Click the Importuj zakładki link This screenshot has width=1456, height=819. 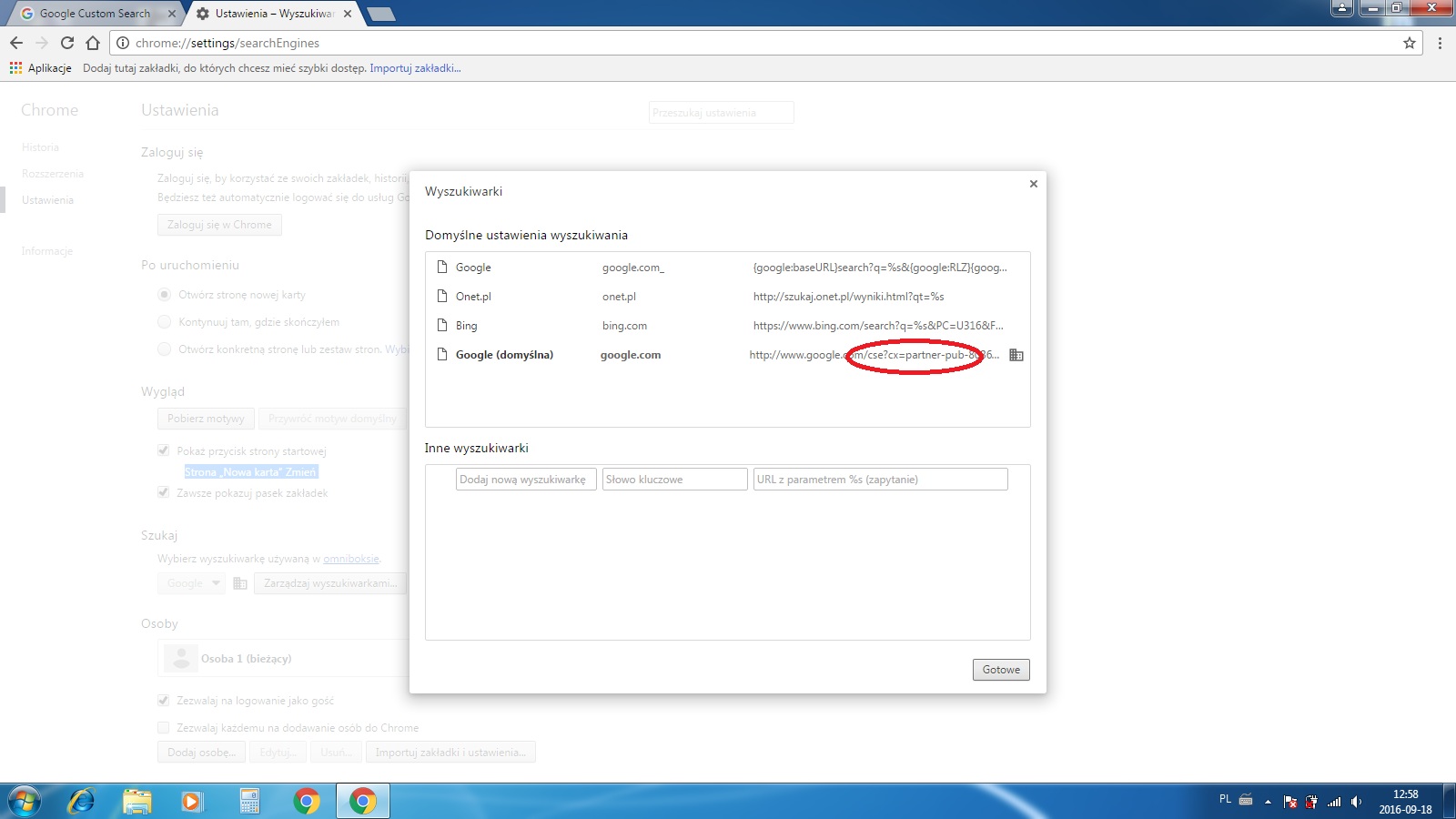pyautogui.click(x=415, y=68)
